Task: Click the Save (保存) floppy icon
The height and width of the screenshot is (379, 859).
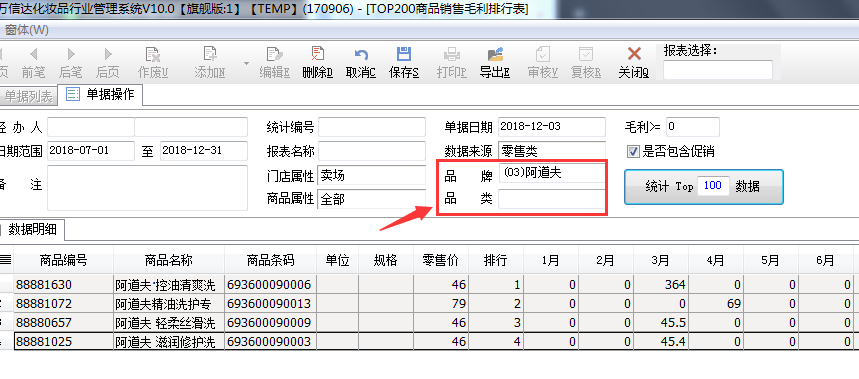Action: (404, 54)
